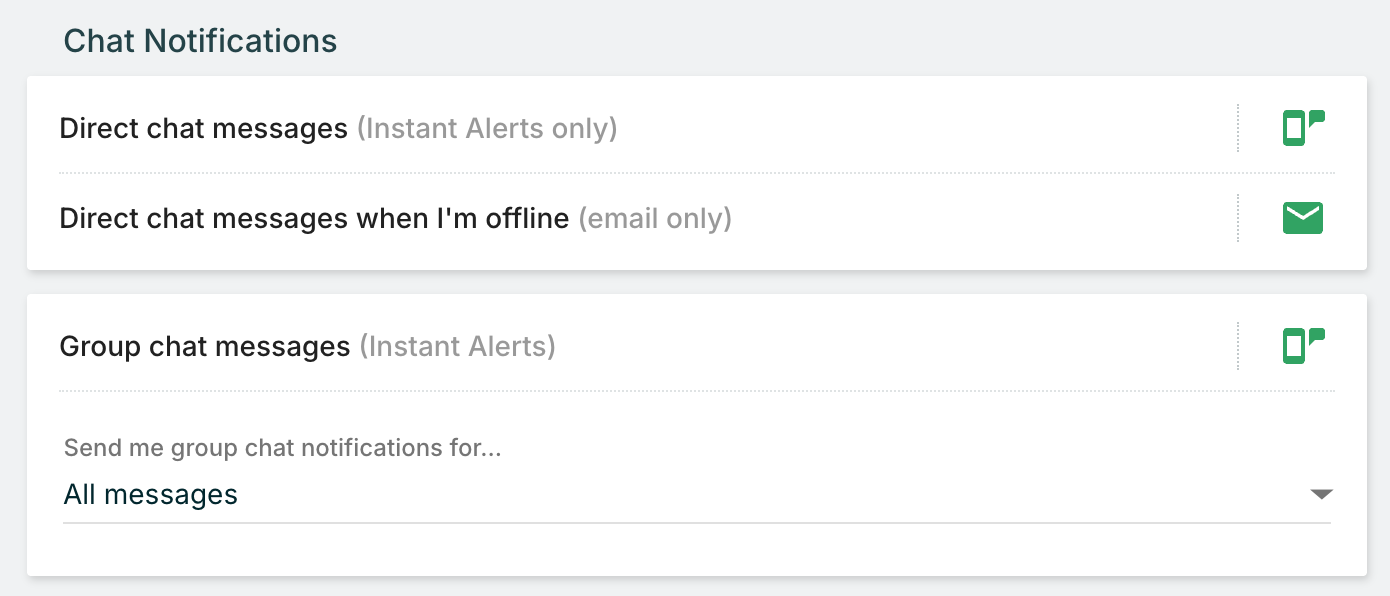Image resolution: width=1390 pixels, height=596 pixels.
Task: Click the "(Instant Alerts)" group chat hint
Action: pyautogui.click(x=457, y=346)
